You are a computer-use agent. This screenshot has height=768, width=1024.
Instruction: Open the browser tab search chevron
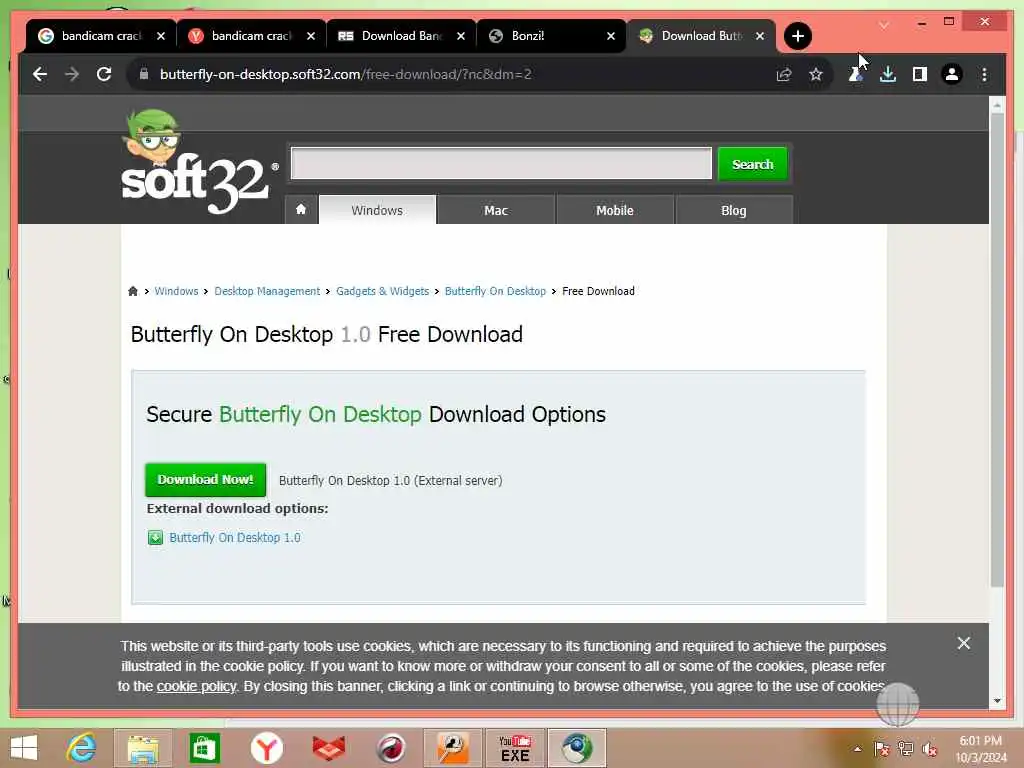pyautogui.click(x=884, y=25)
